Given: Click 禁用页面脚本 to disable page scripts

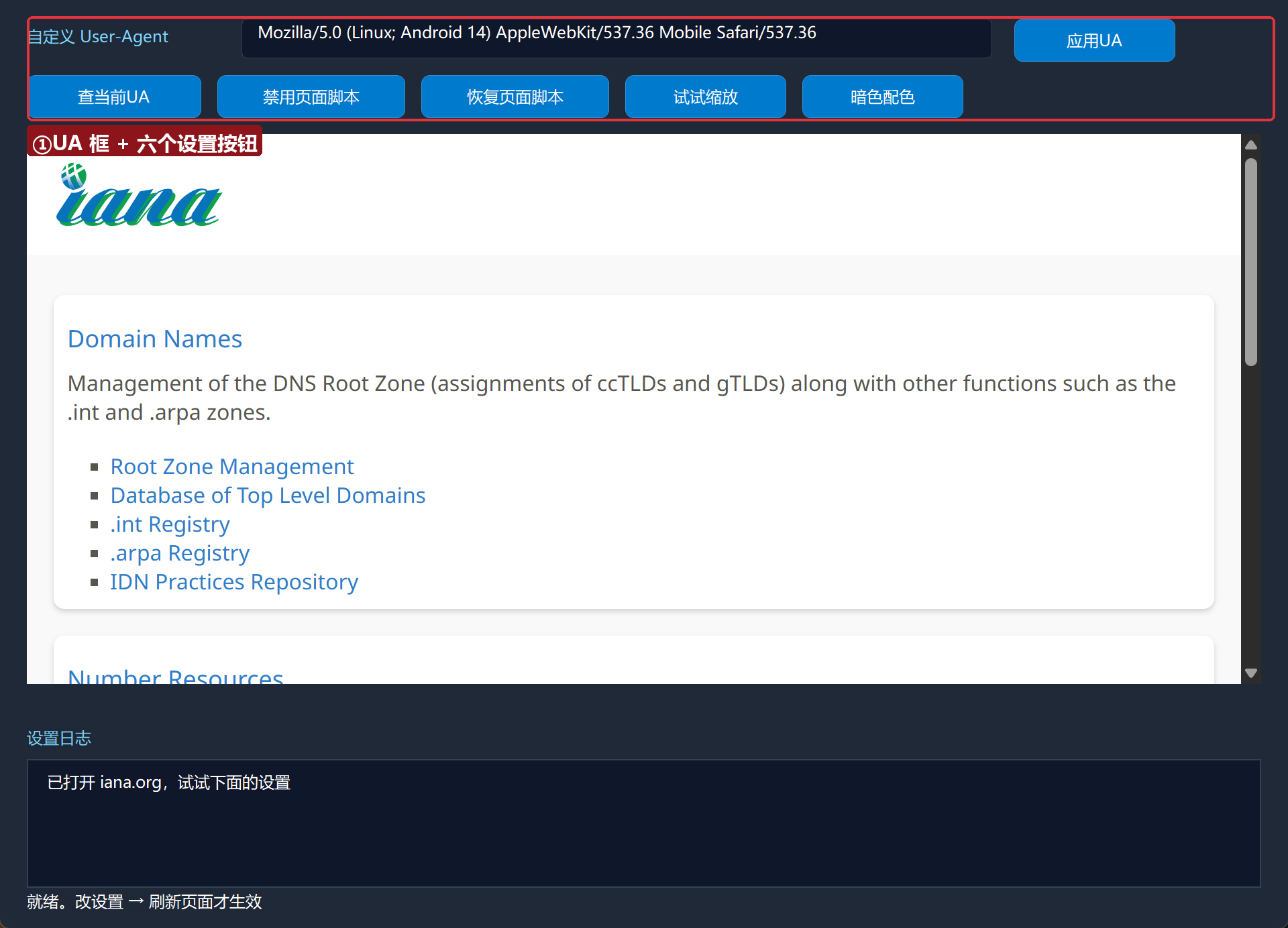Looking at the screenshot, I should click(311, 97).
